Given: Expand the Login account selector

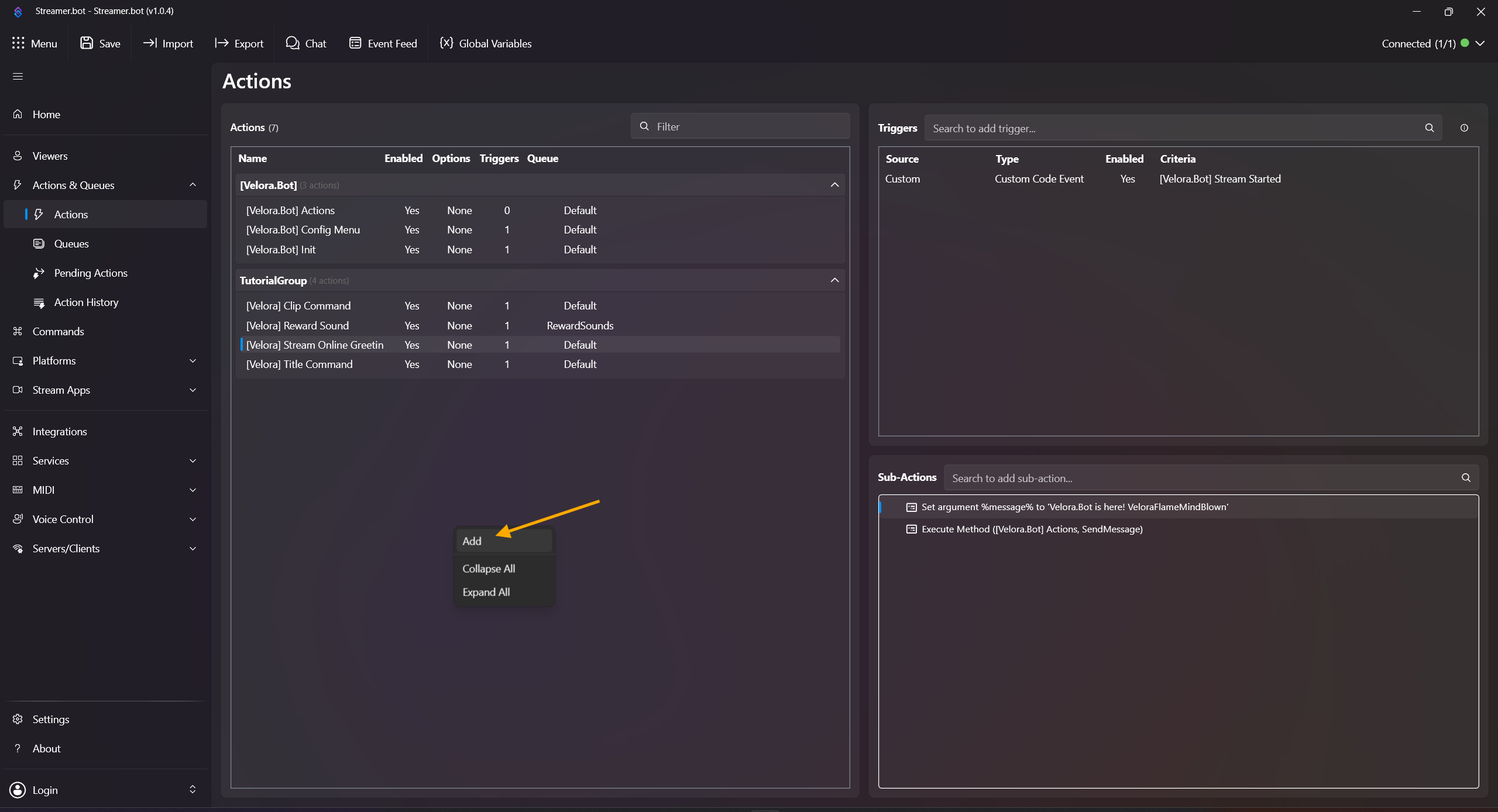Looking at the screenshot, I should 193,790.
